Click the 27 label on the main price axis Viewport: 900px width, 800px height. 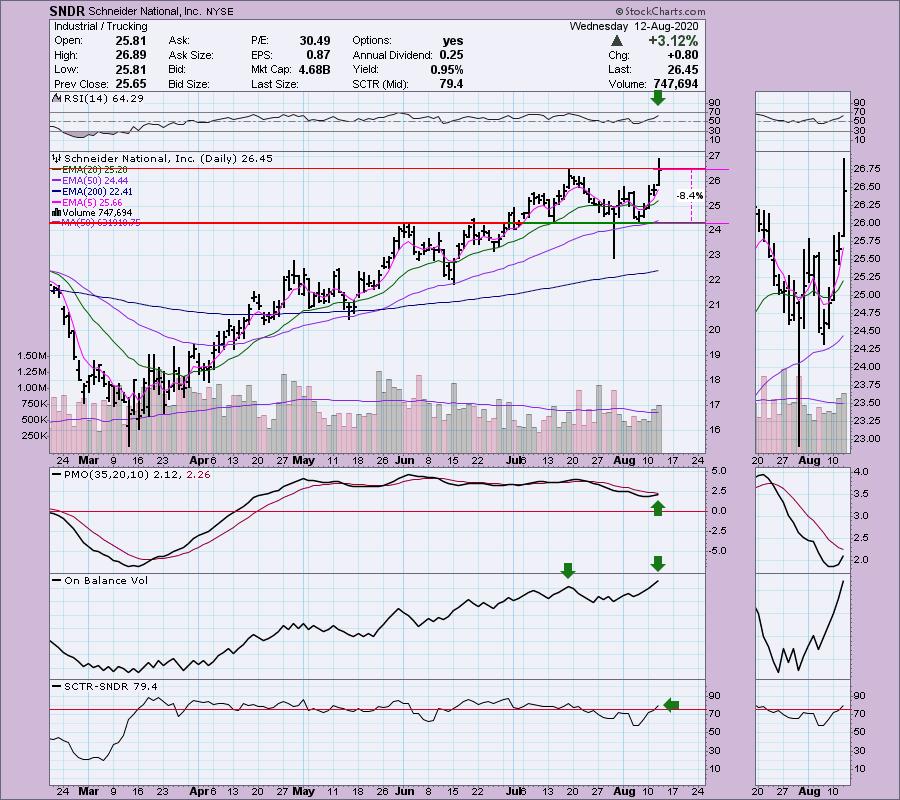pyautogui.click(x=715, y=156)
